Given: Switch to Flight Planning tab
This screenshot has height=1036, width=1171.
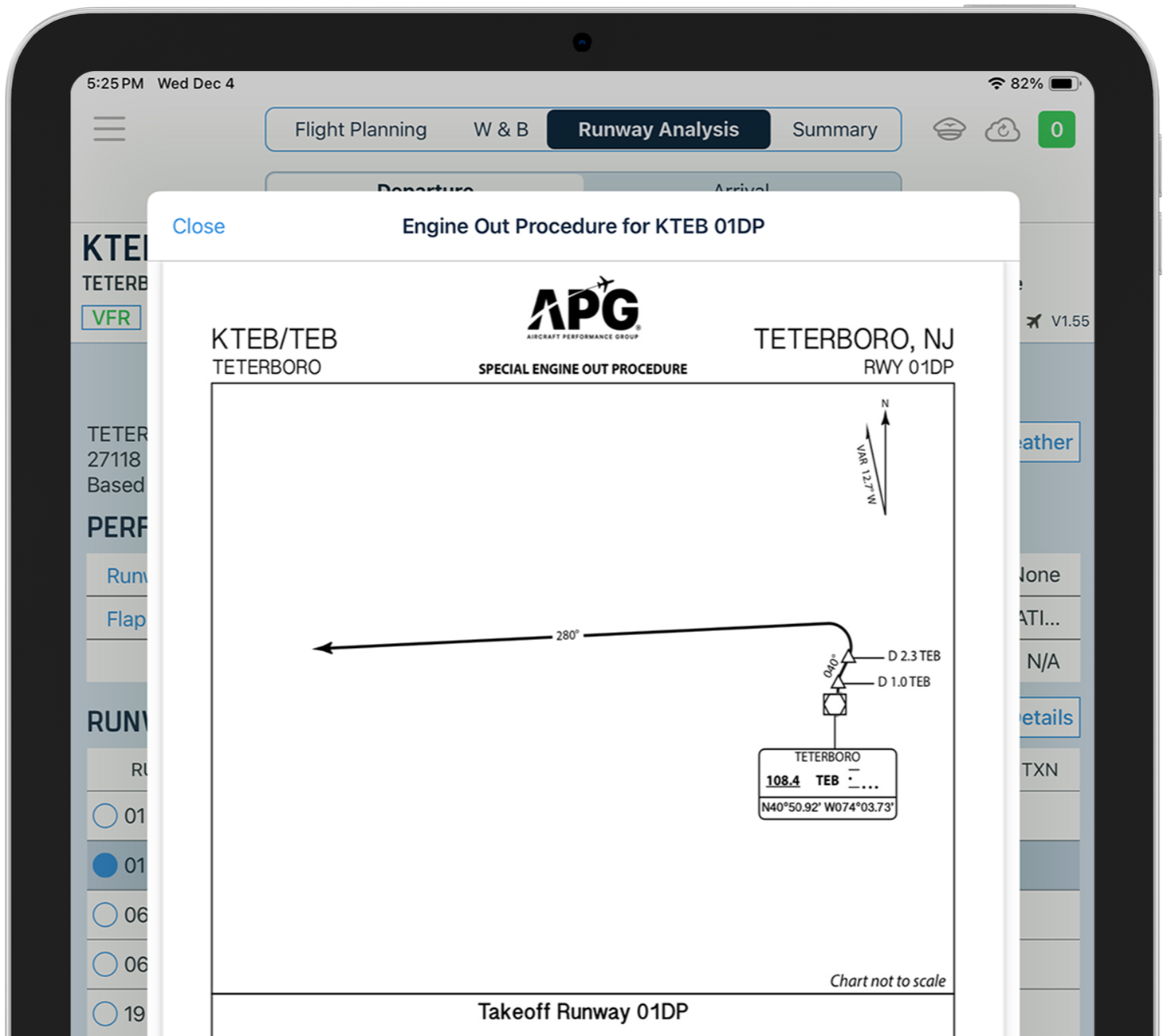Looking at the screenshot, I should click(360, 129).
